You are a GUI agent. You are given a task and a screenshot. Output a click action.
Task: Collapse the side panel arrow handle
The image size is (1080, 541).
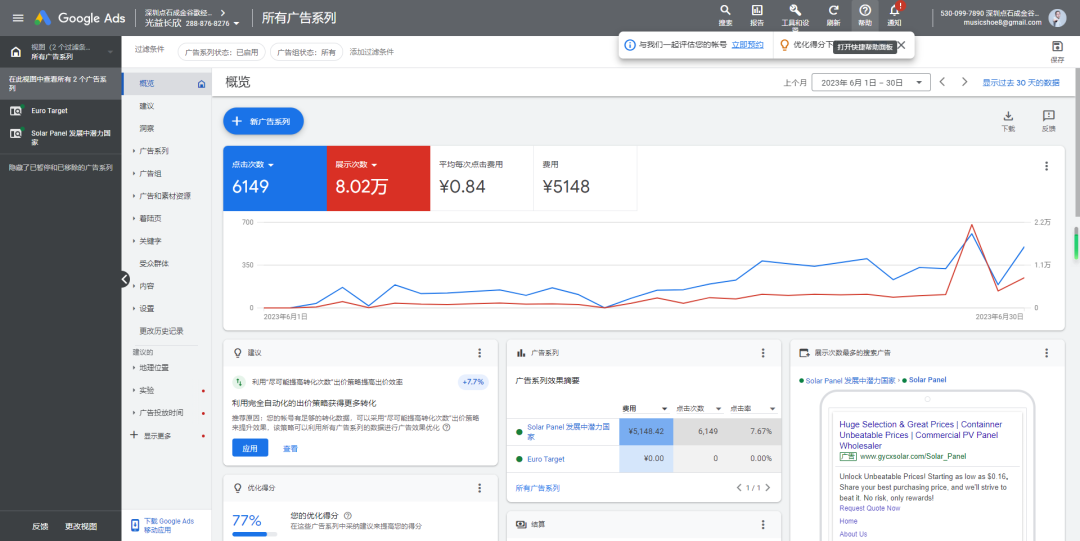(x=125, y=278)
